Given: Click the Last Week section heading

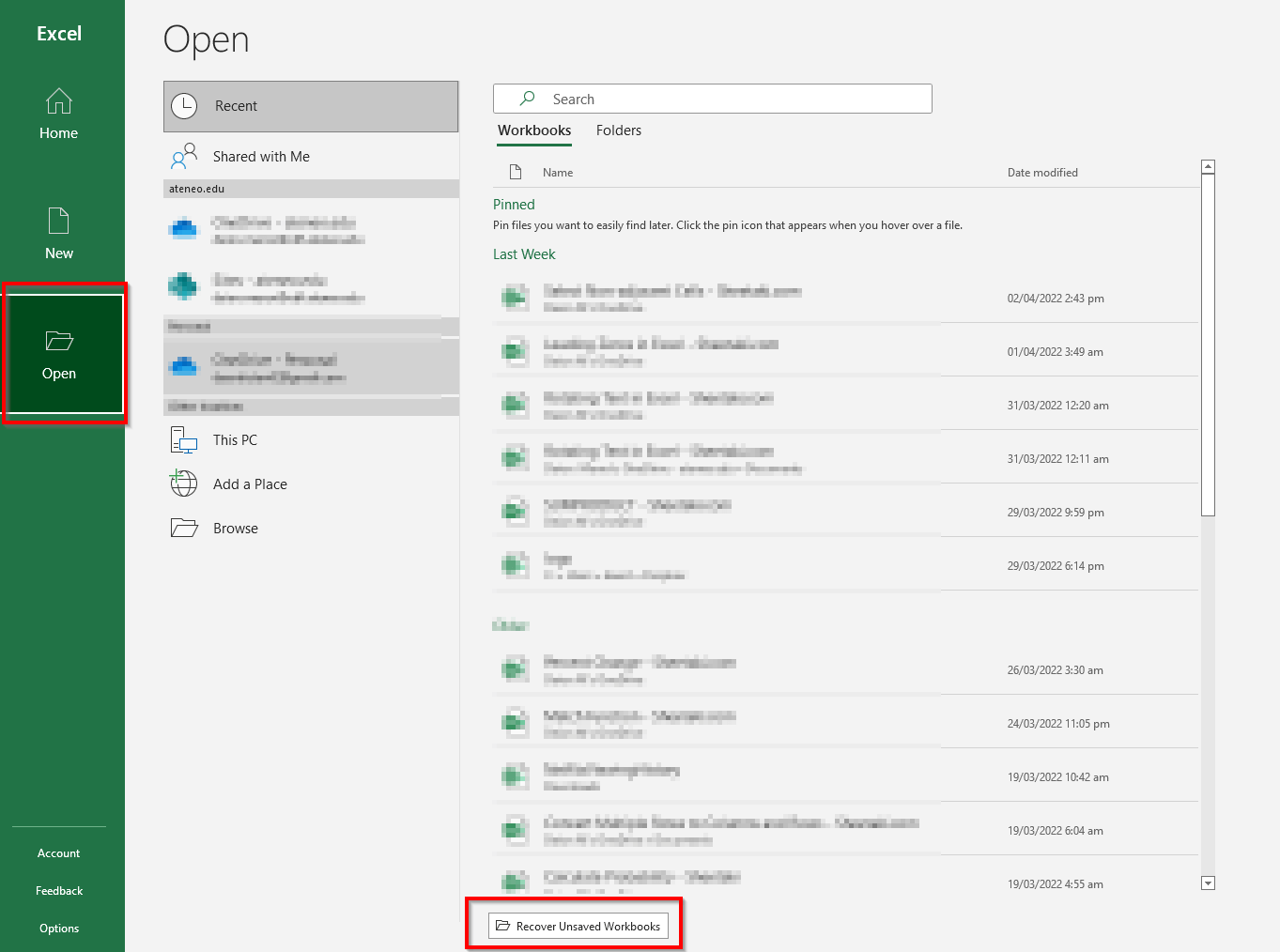Looking at the screenshot, I should [524, 254].
